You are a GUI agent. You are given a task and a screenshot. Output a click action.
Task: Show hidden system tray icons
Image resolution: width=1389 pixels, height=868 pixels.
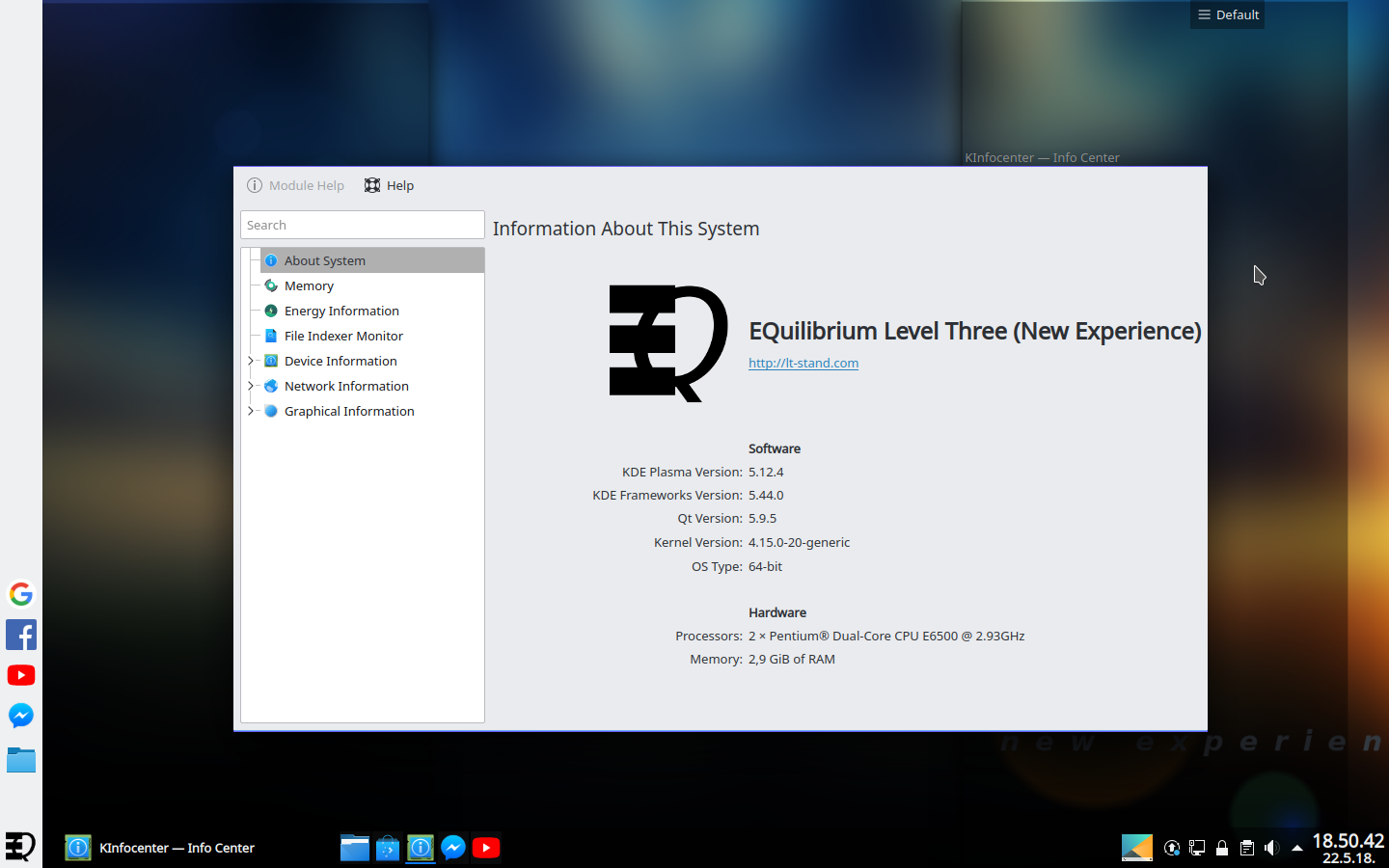1297,848
